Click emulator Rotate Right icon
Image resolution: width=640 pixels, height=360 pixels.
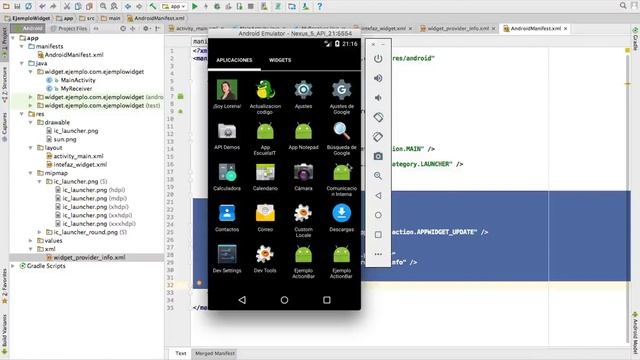378,137
